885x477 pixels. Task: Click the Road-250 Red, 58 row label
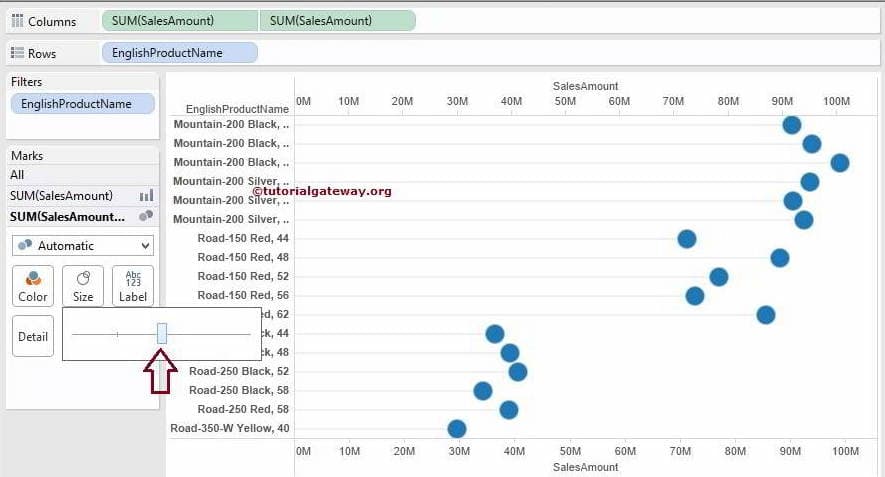coord(243,409)
